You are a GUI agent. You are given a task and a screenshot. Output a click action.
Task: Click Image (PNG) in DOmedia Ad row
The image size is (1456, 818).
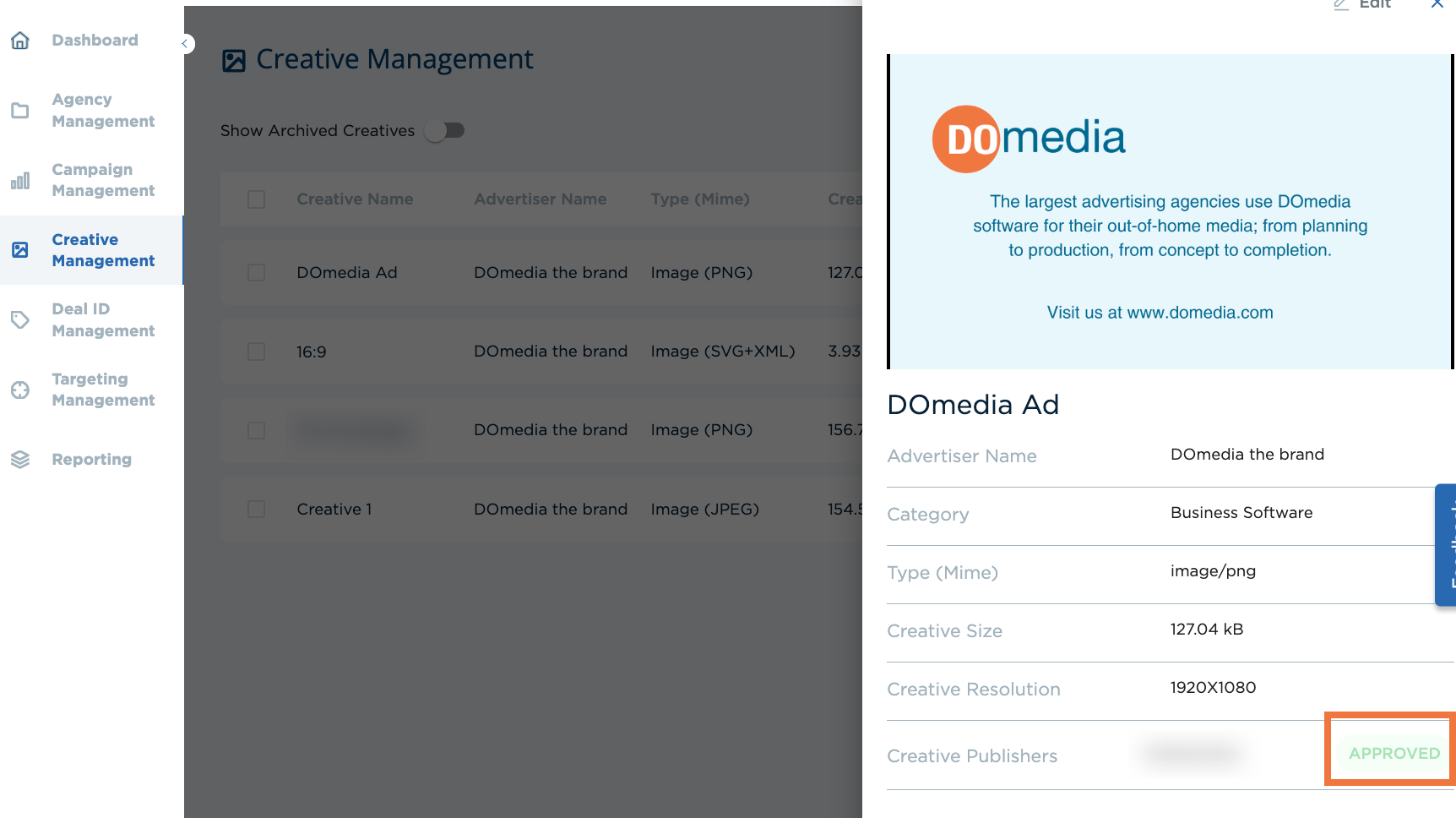pos(702,273)
